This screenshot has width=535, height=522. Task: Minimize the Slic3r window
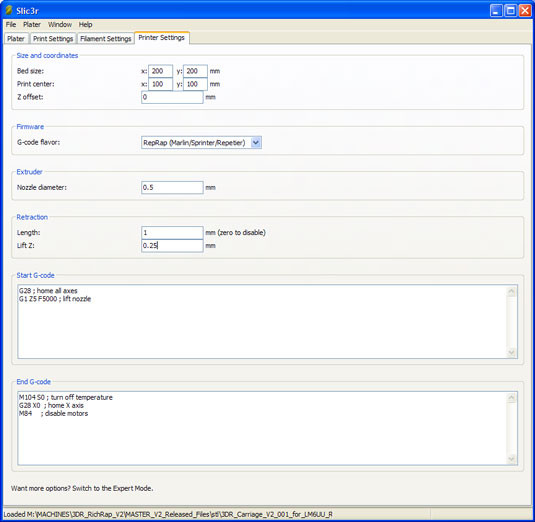[x=496, y=11]
